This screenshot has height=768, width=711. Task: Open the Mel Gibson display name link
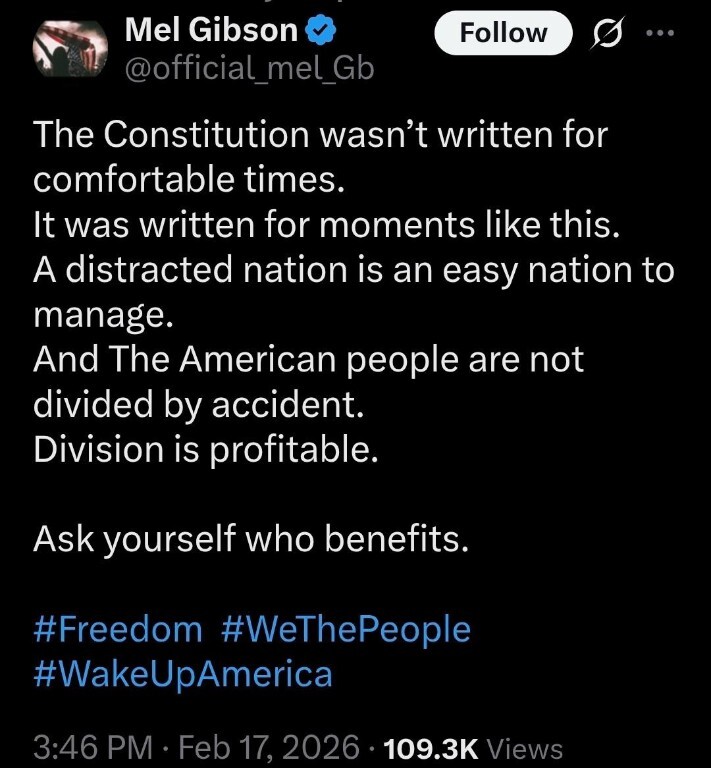pyautogui.click(x=212, y=32)
